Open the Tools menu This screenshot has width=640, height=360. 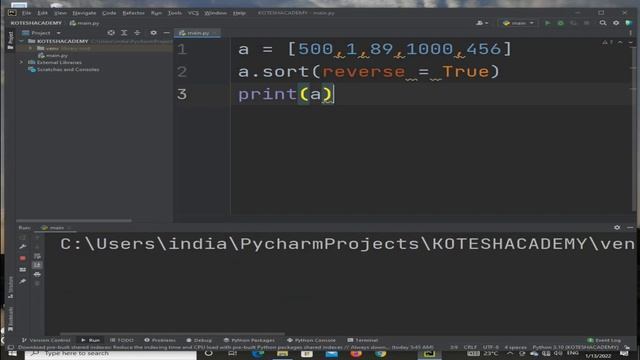coord(175,13)
